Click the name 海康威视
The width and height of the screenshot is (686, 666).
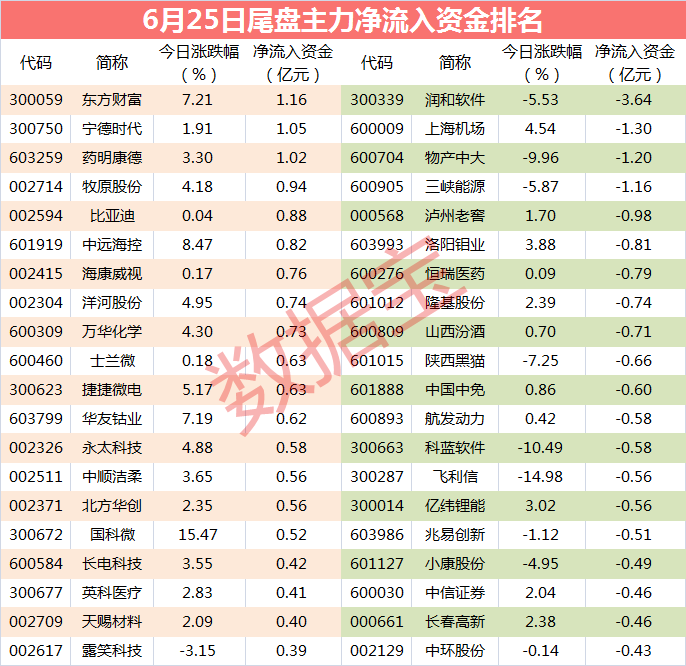tap(112, 273)
